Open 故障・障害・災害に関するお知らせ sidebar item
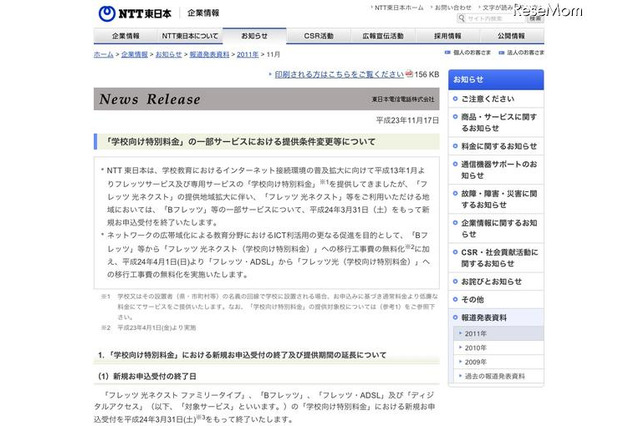This screenshot has height=426, width=640. 496,199
